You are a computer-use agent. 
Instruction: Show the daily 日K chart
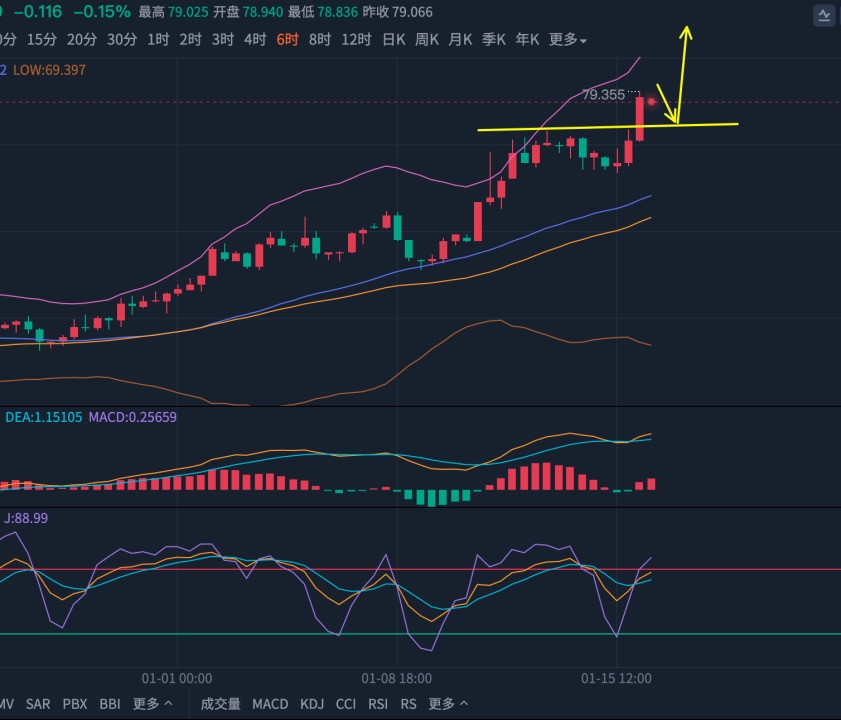(394, 40)
